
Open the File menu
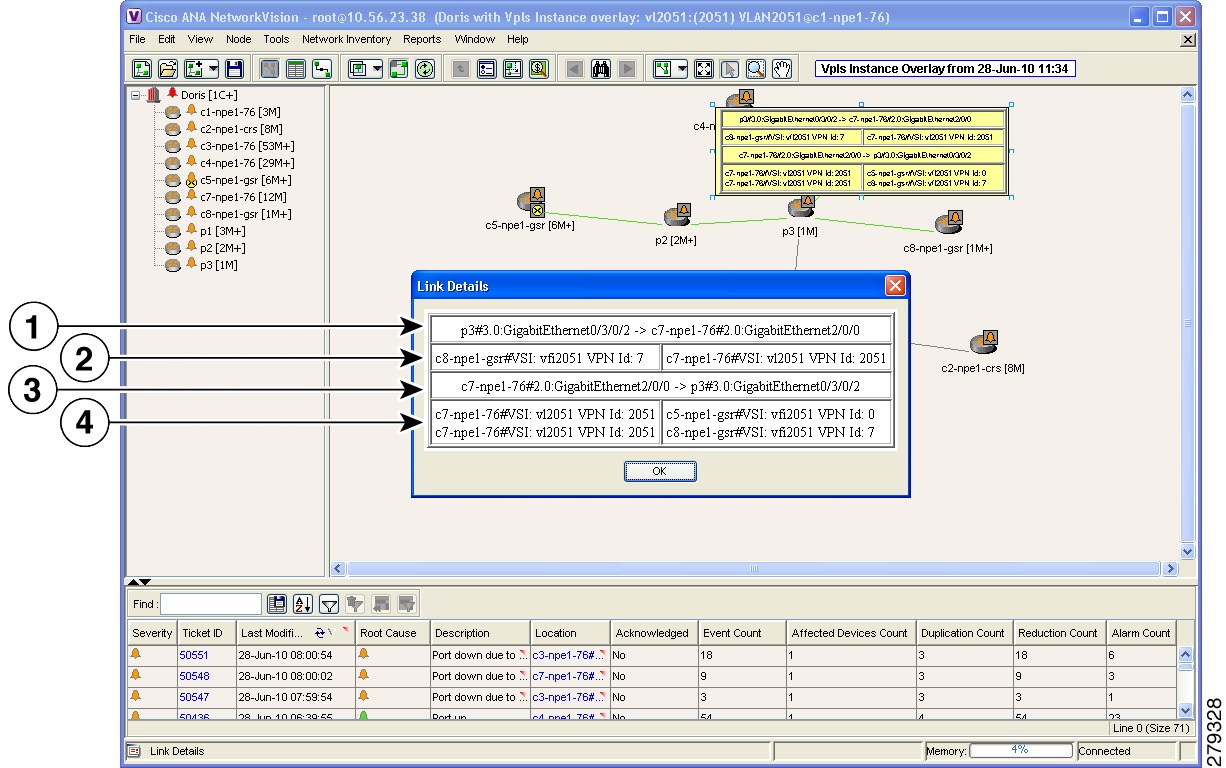(137, 40)
